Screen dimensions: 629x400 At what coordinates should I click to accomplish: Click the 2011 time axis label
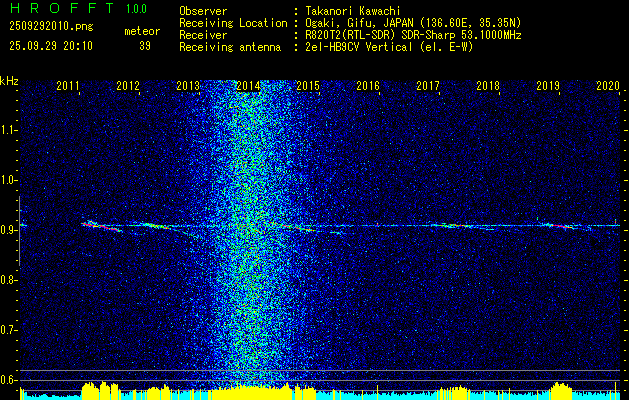[68, 85]
